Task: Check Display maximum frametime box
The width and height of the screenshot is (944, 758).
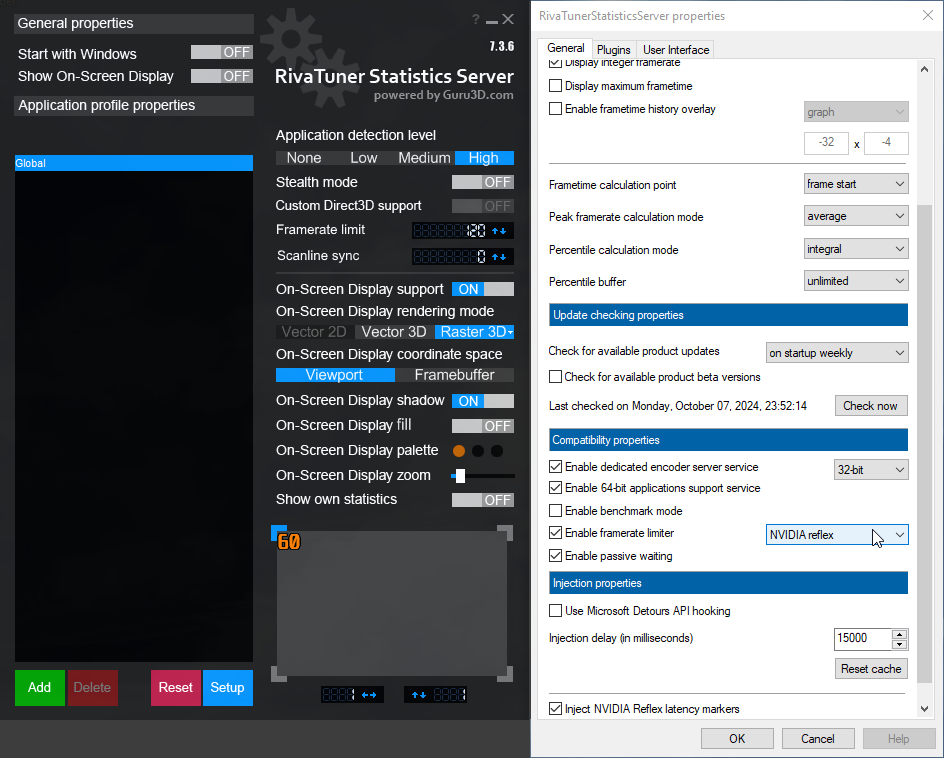Action: [x=556, y=85]
